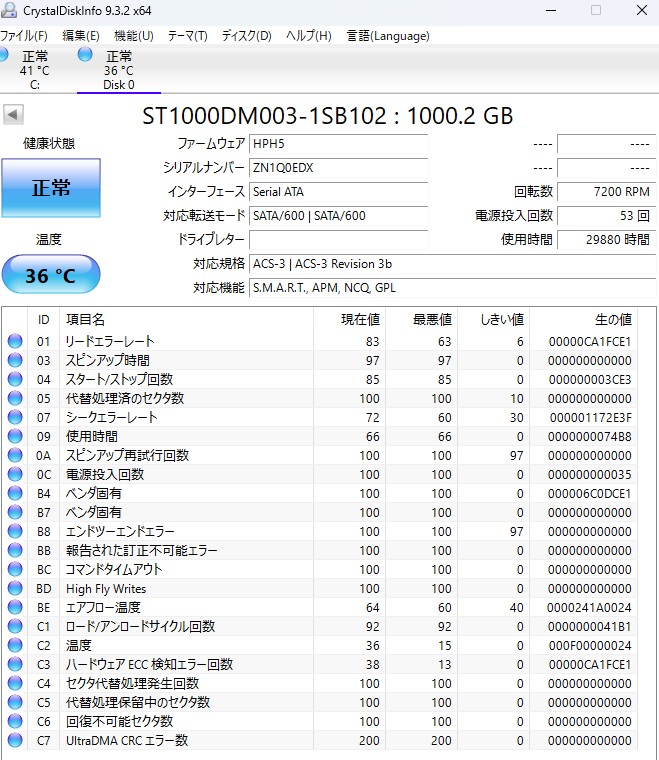Click status orb for スタート/ストップ回数 row

pos(15,379)
